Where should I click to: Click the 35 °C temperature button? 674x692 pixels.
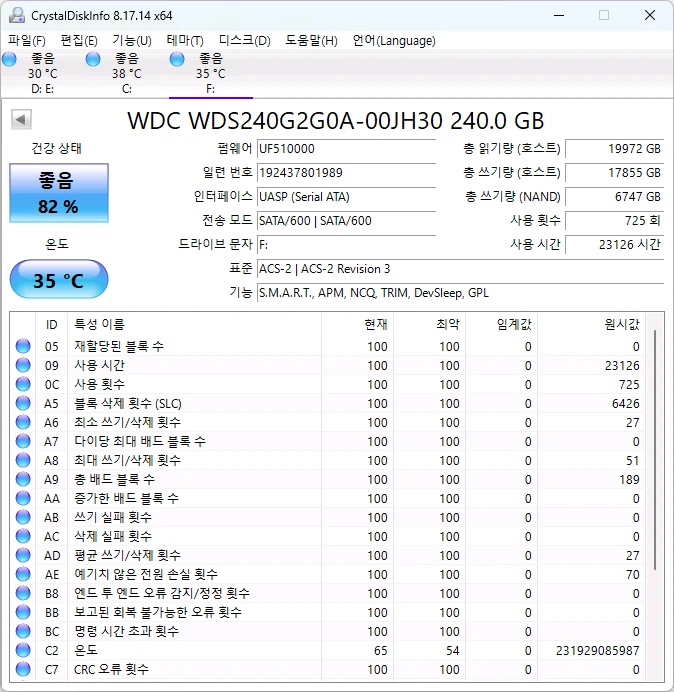point(59,279)
